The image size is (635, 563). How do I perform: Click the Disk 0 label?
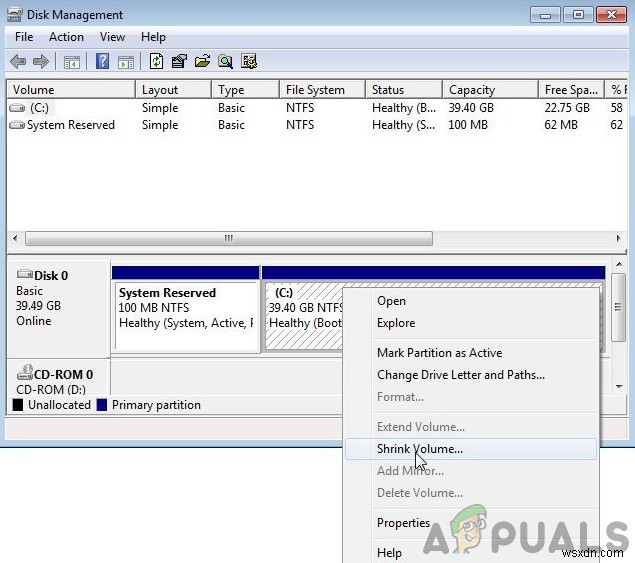51,276
